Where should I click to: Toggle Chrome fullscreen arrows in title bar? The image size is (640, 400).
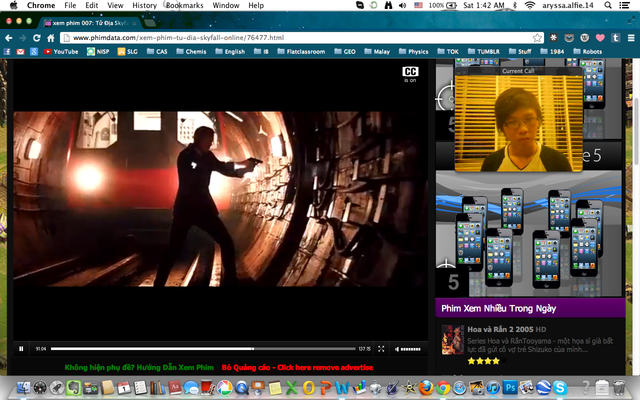tap(631, 20)
